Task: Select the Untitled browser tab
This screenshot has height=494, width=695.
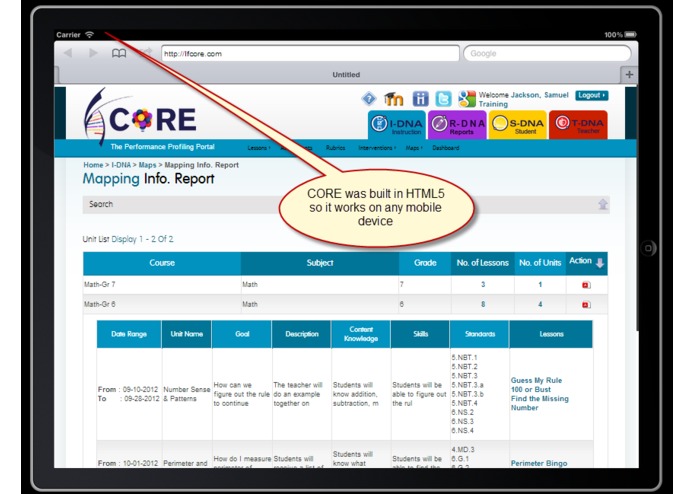Action: (x=346, y=74)
